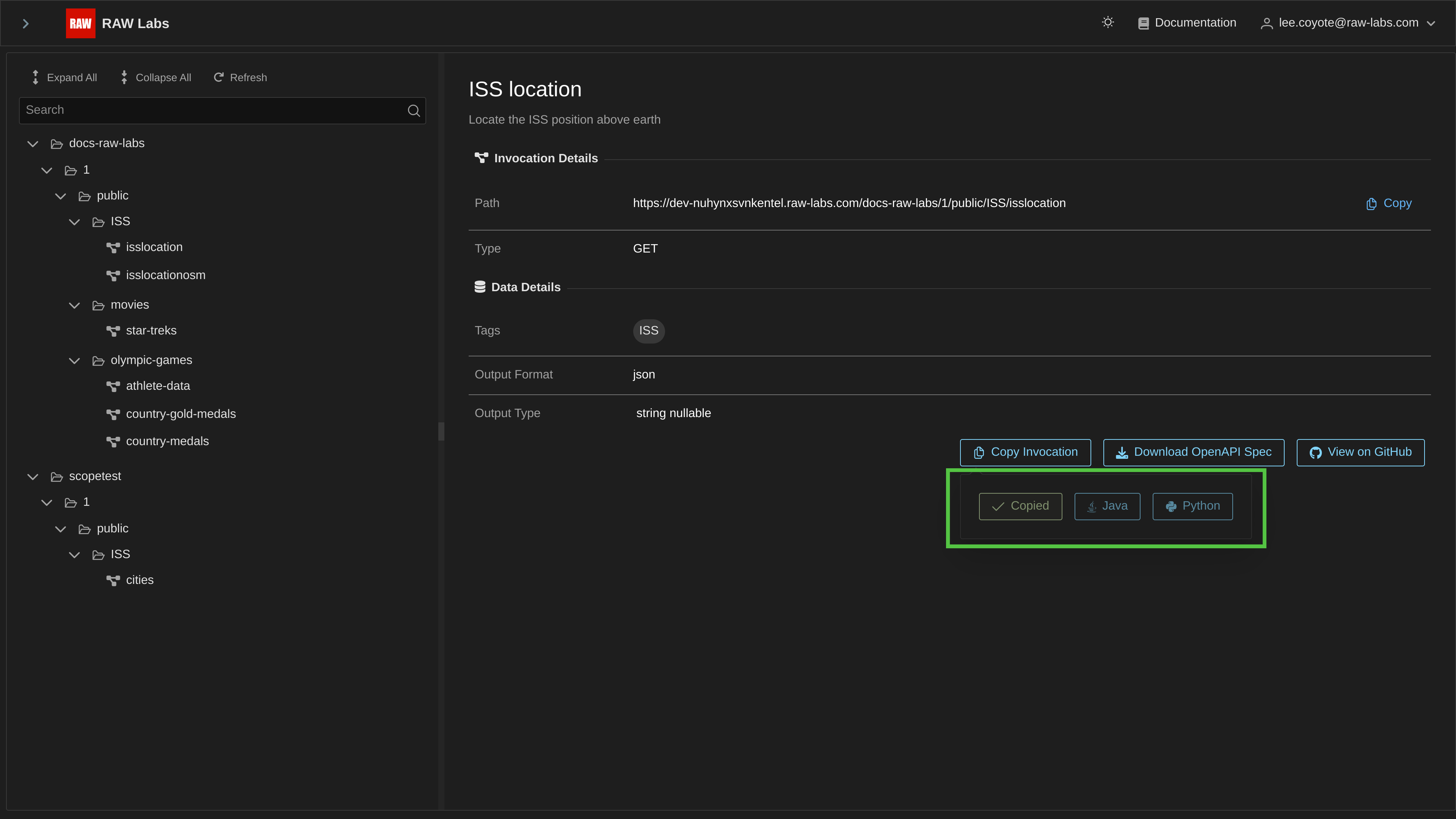
Task: Click the isslocationosm endpoint icon
Action: pos(113,275)
